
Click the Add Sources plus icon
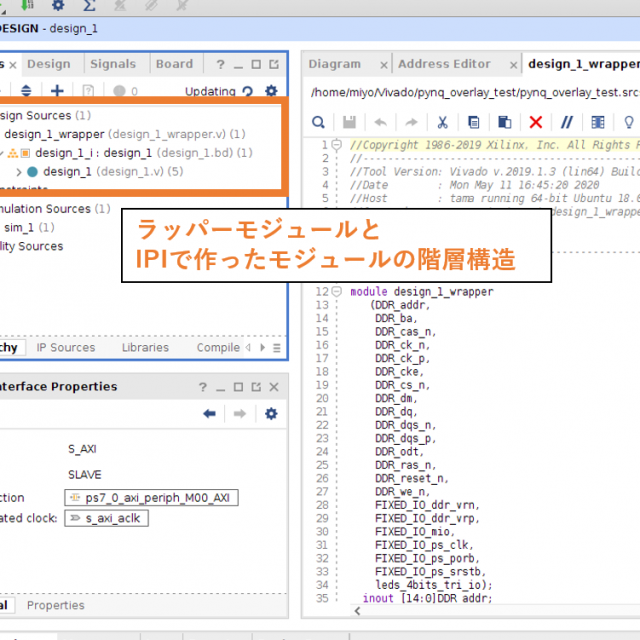[57, 91]
